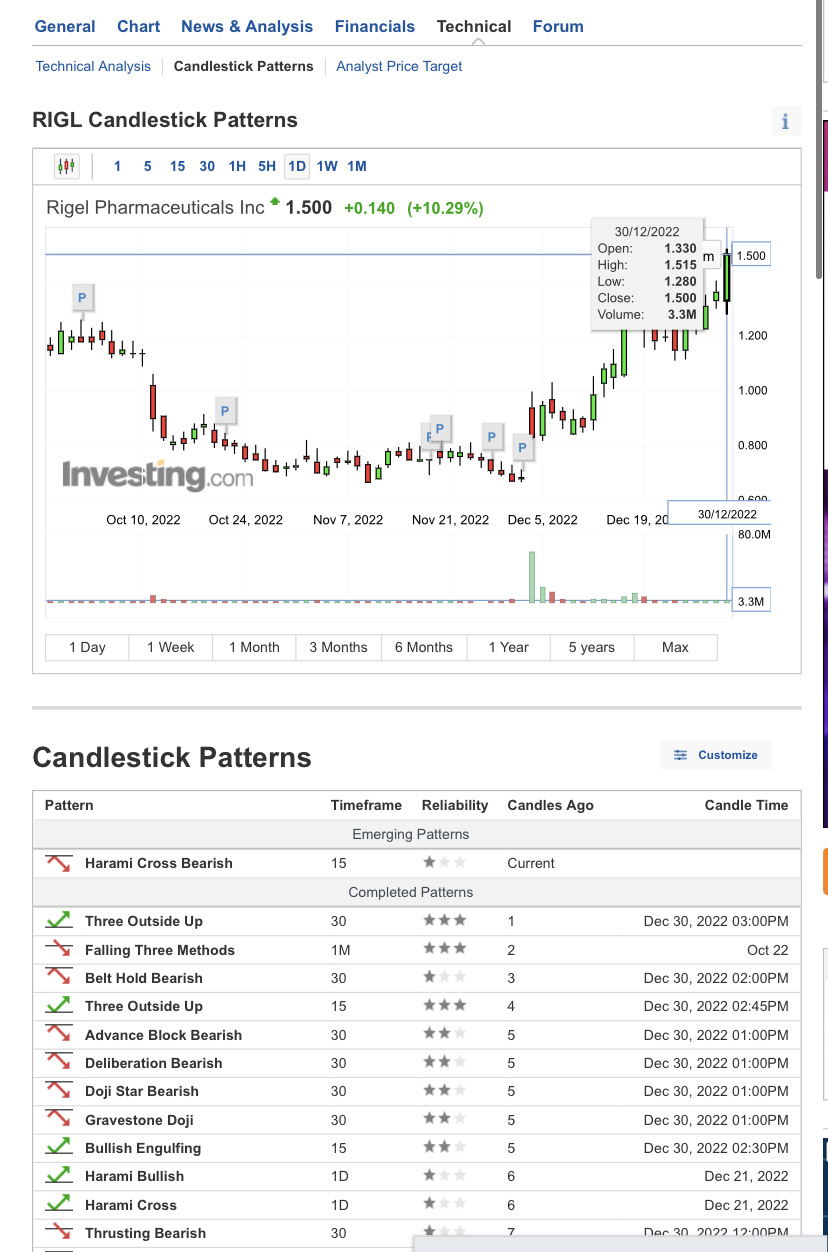Click bullish icon for Harami Cross row
828x1252 pixels.
click(58, 1205)
